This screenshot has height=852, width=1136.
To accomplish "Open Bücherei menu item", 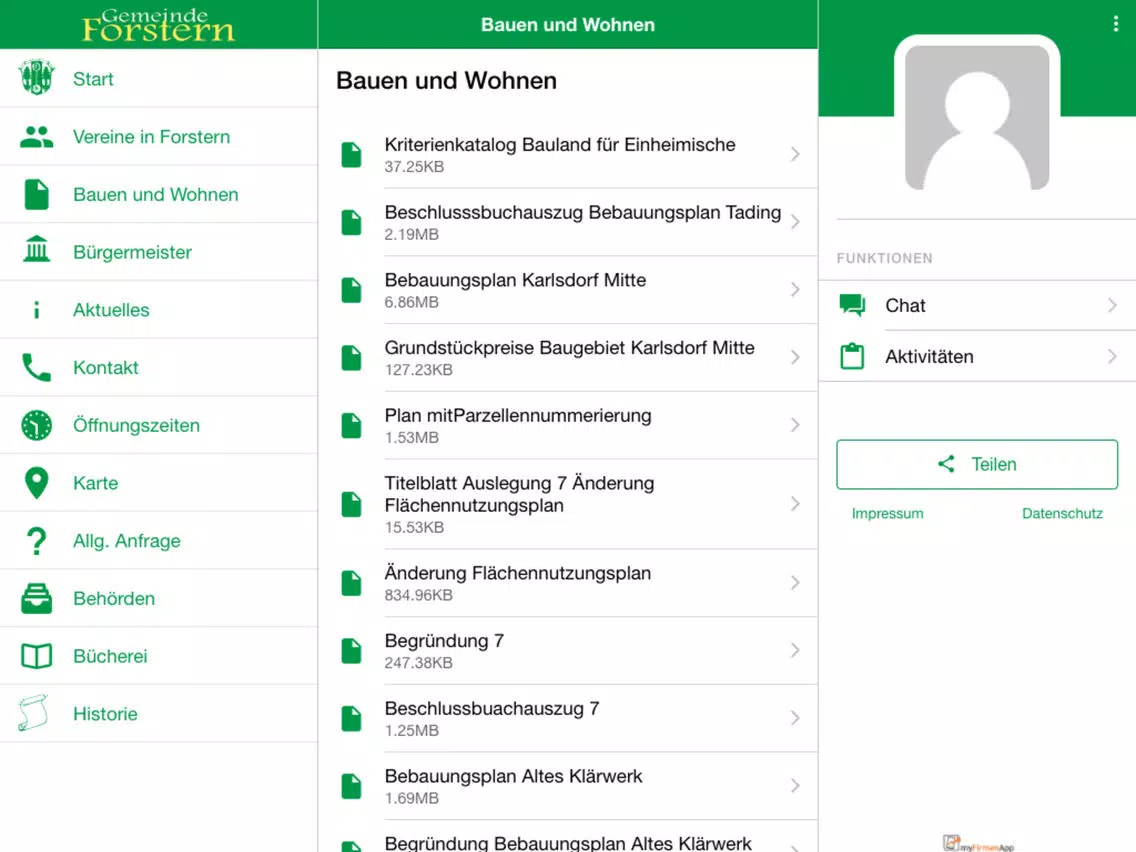I will point(159,656).
